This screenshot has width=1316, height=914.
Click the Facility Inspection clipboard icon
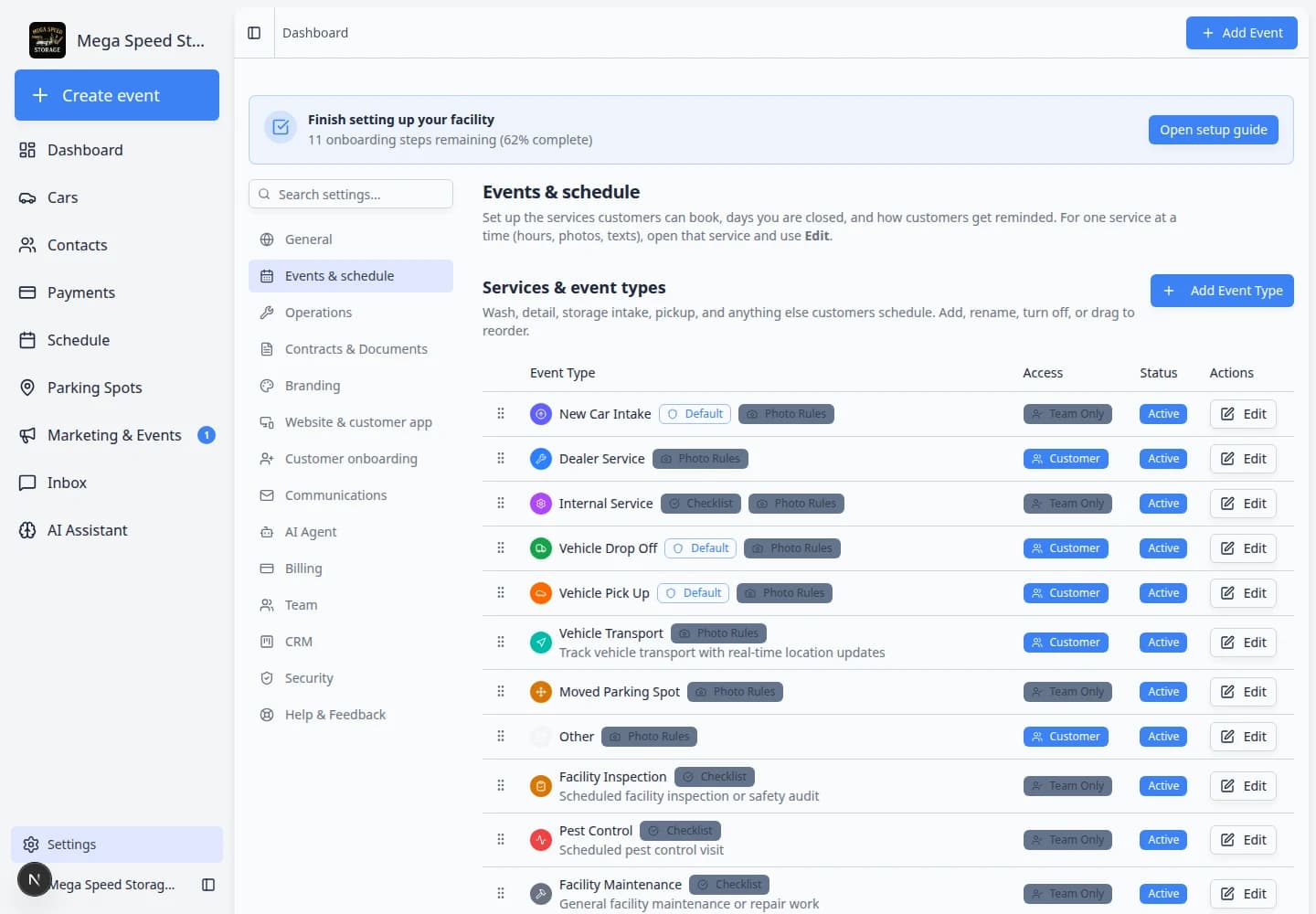541,786
